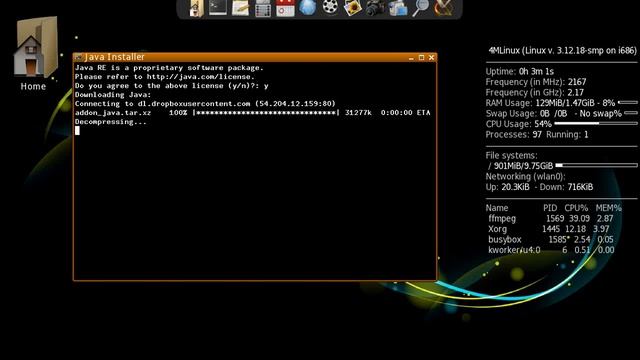The height and width of the screenshot is (360, 640).
Task: Maximize the Java Installer window
Action: pyautogui.click(x=421, y=58)
